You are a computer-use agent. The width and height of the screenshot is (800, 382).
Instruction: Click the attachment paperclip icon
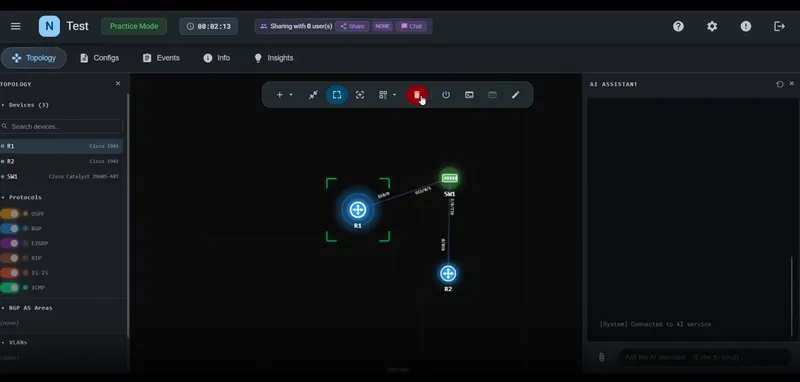(x=602, y=358)
